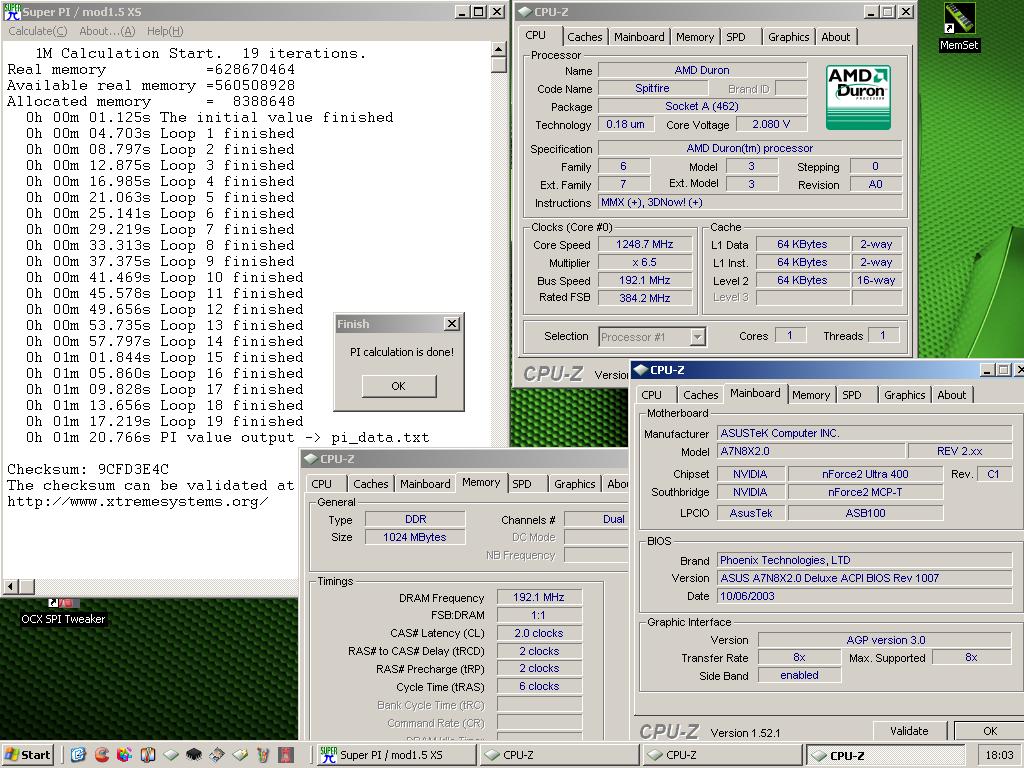1024x768 pixels.
Task: Select the Caches tab in the processor CPU-Z window
Action: pyautogui.click(x=584, y=37)
